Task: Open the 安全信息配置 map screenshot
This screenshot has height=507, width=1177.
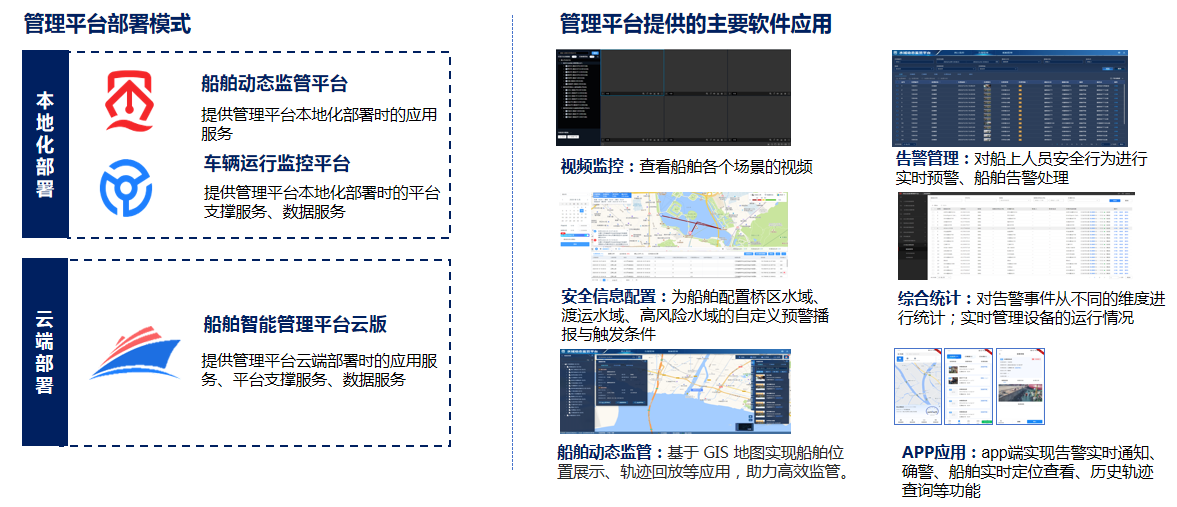Action: pyautogui.click(x=674, y=237)
